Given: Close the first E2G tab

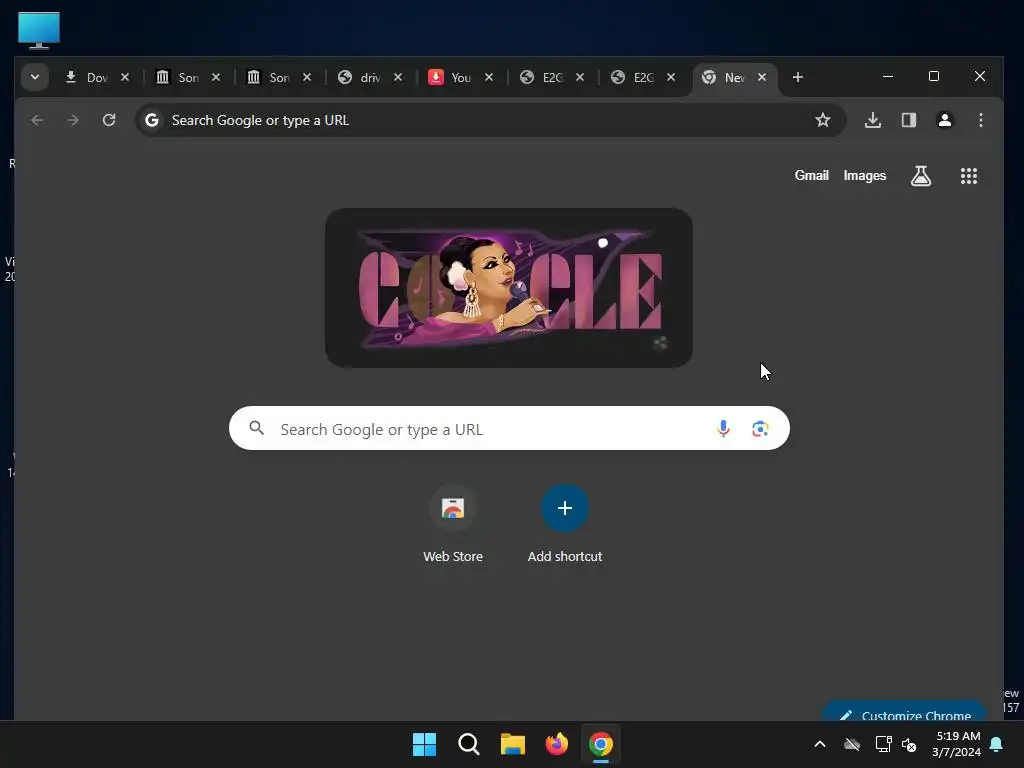Looking at the screenshot, I should [580, 77].
